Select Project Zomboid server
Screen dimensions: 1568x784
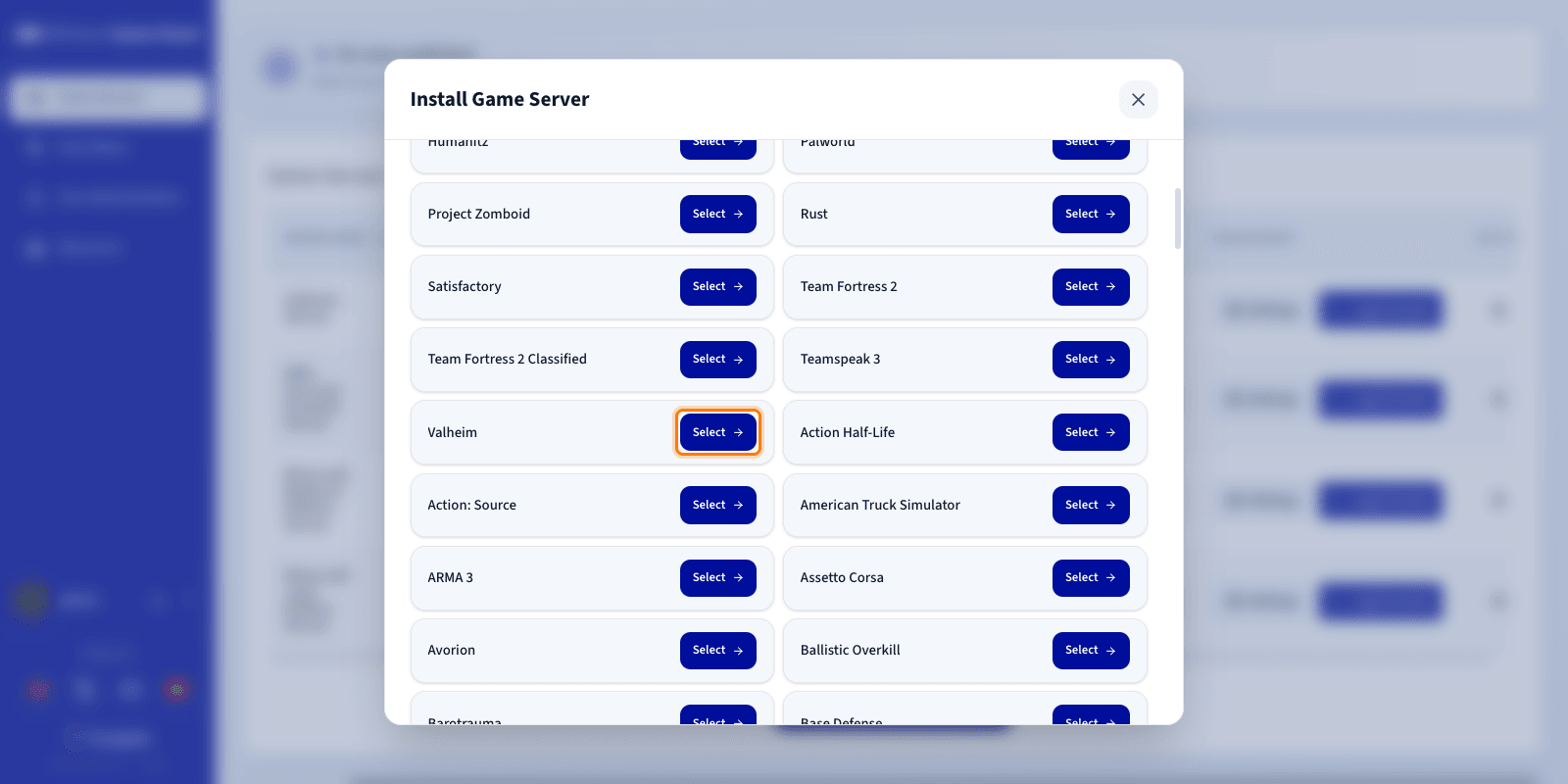(x=718, y=214)
